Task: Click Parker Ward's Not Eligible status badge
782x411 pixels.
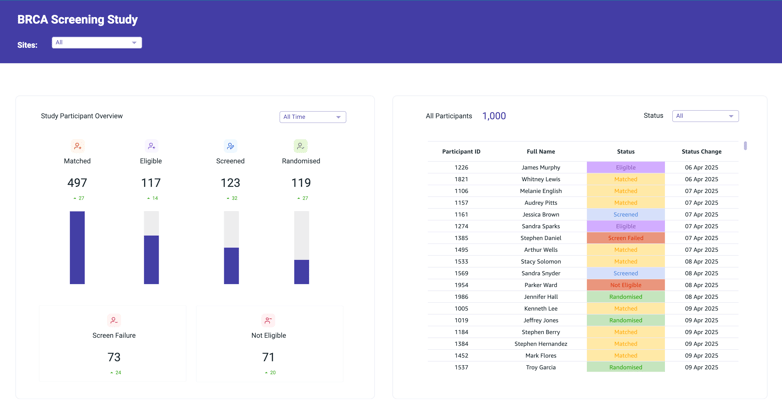Action: 626,285
